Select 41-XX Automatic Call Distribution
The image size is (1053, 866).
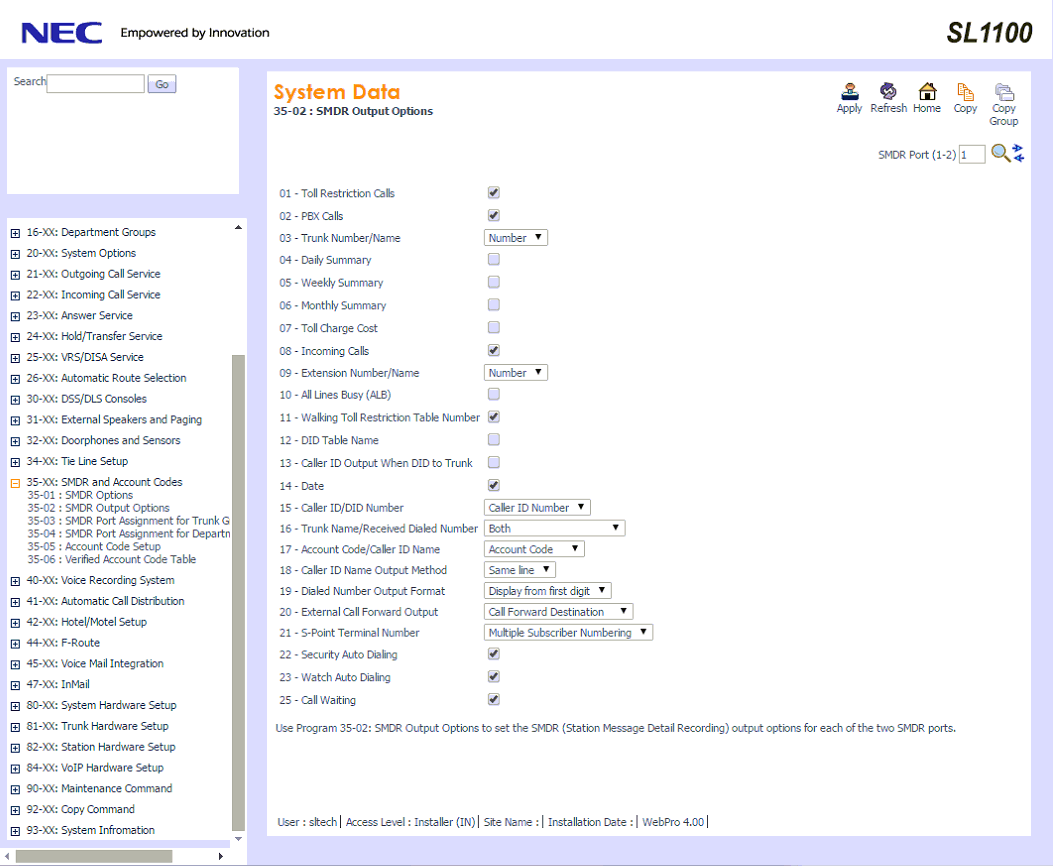[x=105, y=601]
